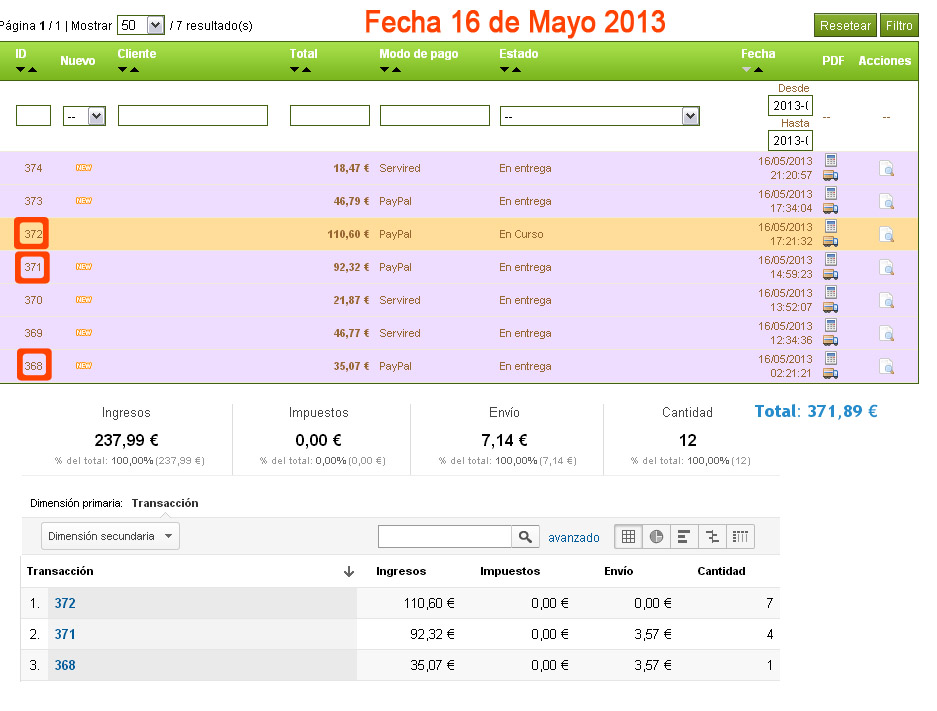Click the delivery truck icon for order 372
The width and height of the screenshot is (937, 711).
pyautogui.click(x=831, y=241)
